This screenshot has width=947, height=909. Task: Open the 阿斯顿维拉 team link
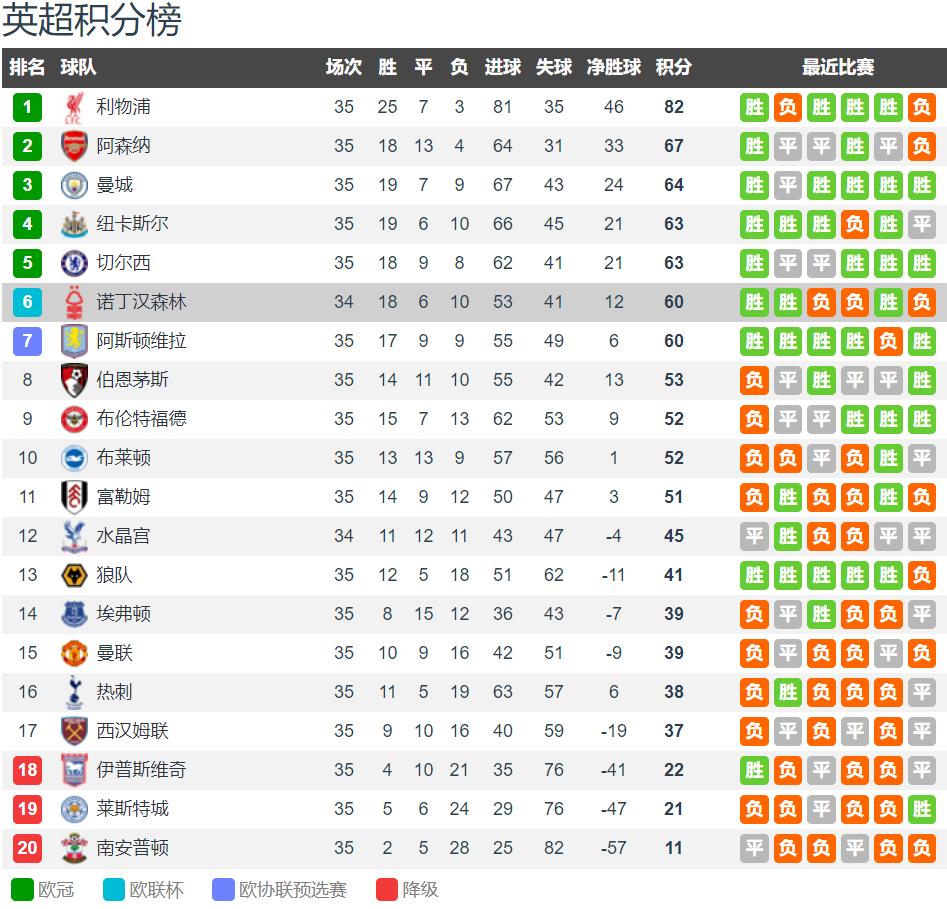[x=141, y=341]
